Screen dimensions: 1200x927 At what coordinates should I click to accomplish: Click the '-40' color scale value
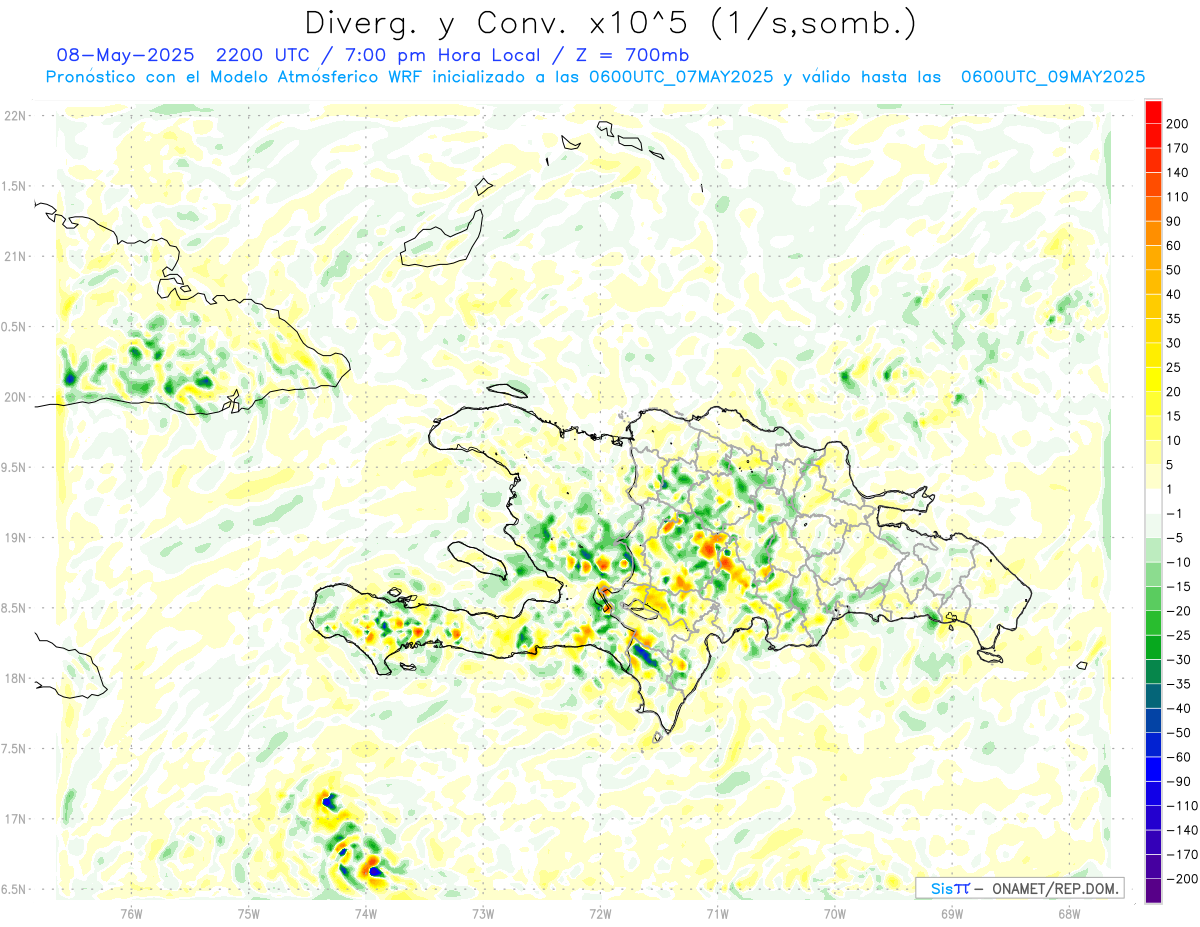coord(1177,708)
